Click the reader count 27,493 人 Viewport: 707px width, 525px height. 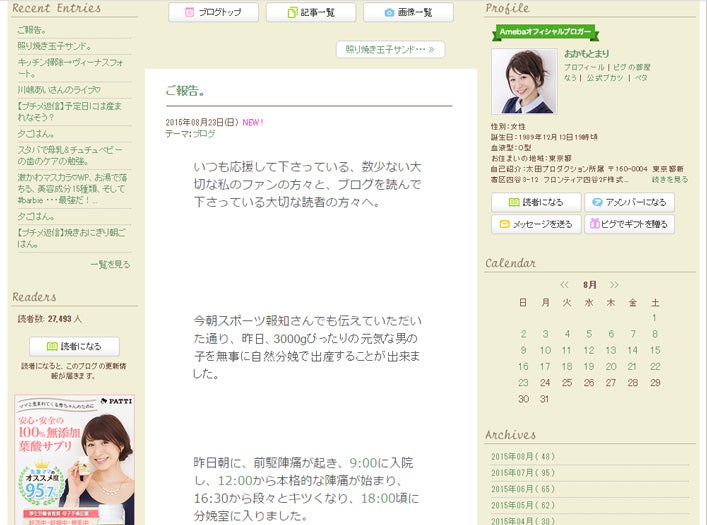[x=64, y=319]
